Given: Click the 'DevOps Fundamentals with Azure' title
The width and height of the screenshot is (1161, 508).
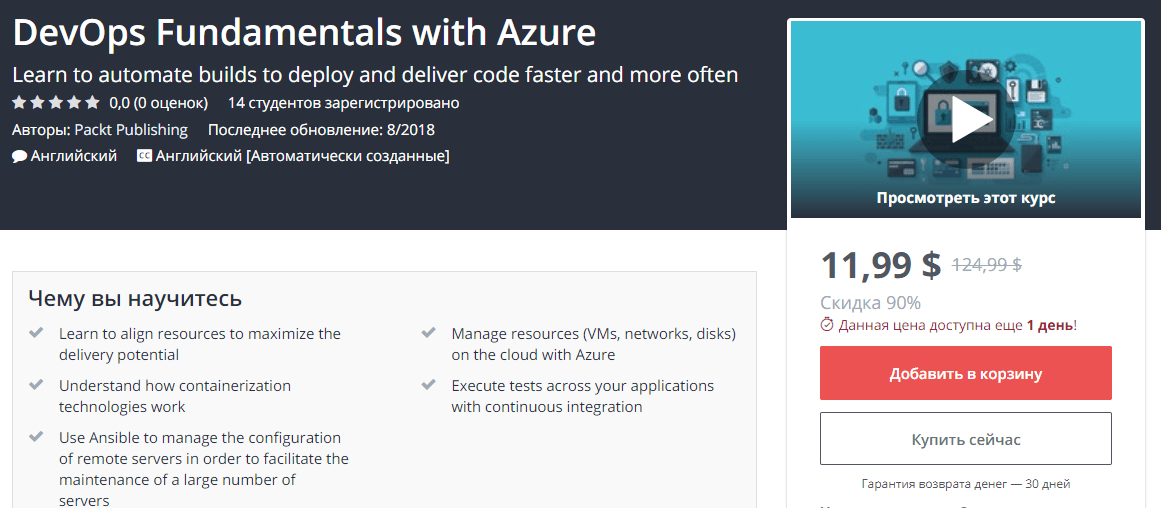Looking at the screenshot, I should (304, 33).
